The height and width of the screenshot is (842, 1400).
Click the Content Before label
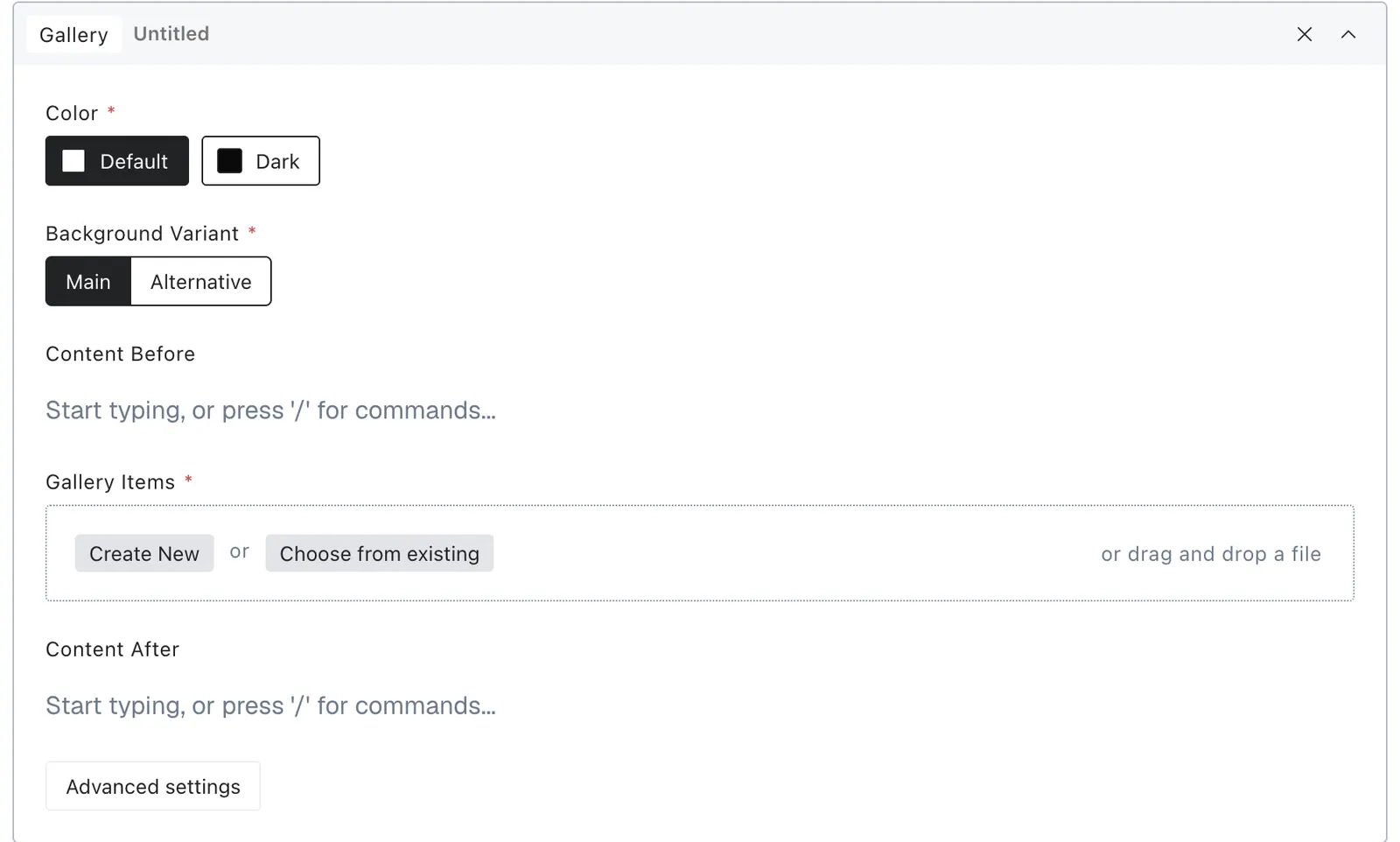tap(121, 354)
